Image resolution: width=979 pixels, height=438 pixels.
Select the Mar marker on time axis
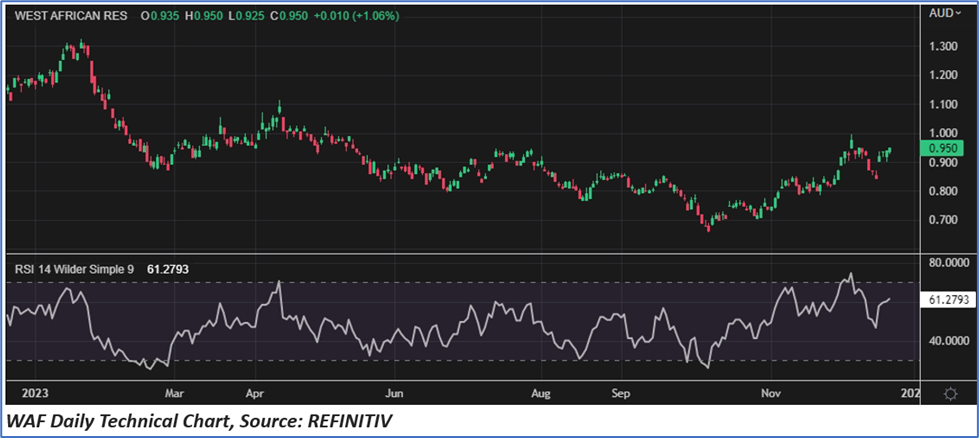coord(175,394)
